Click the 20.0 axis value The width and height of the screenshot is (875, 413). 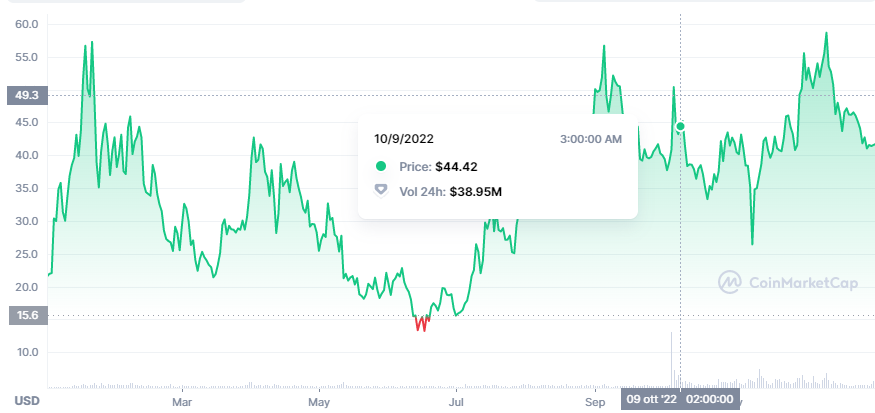click(x=27, y=287)
